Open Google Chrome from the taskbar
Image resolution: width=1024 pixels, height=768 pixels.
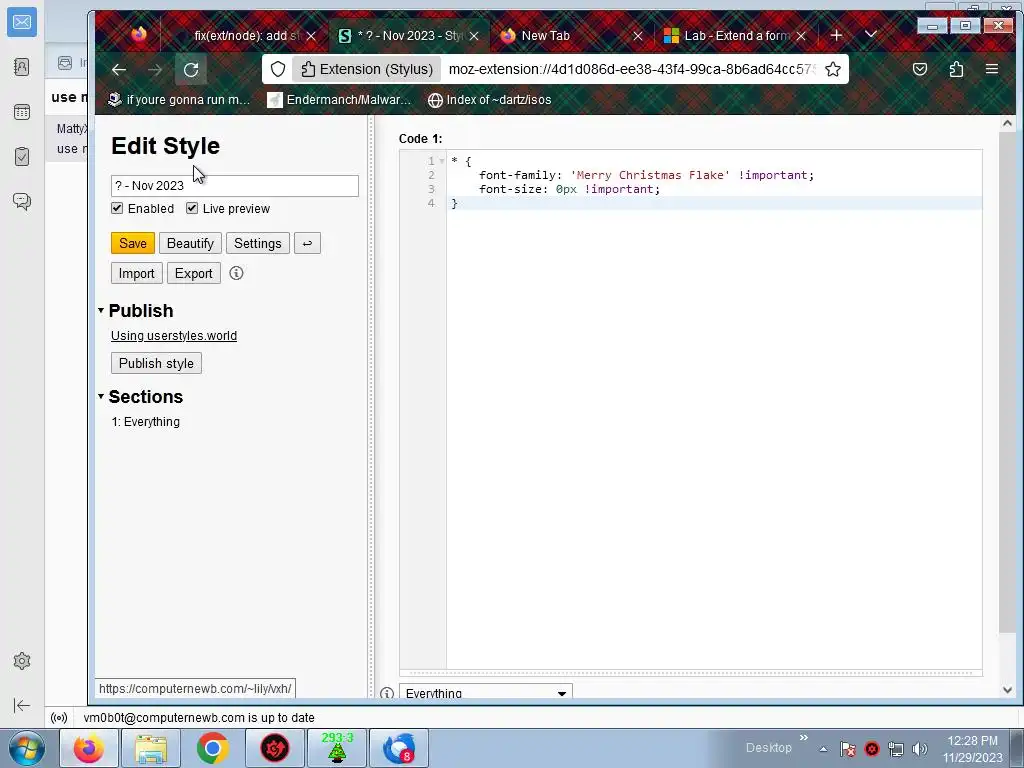(212, 748)
